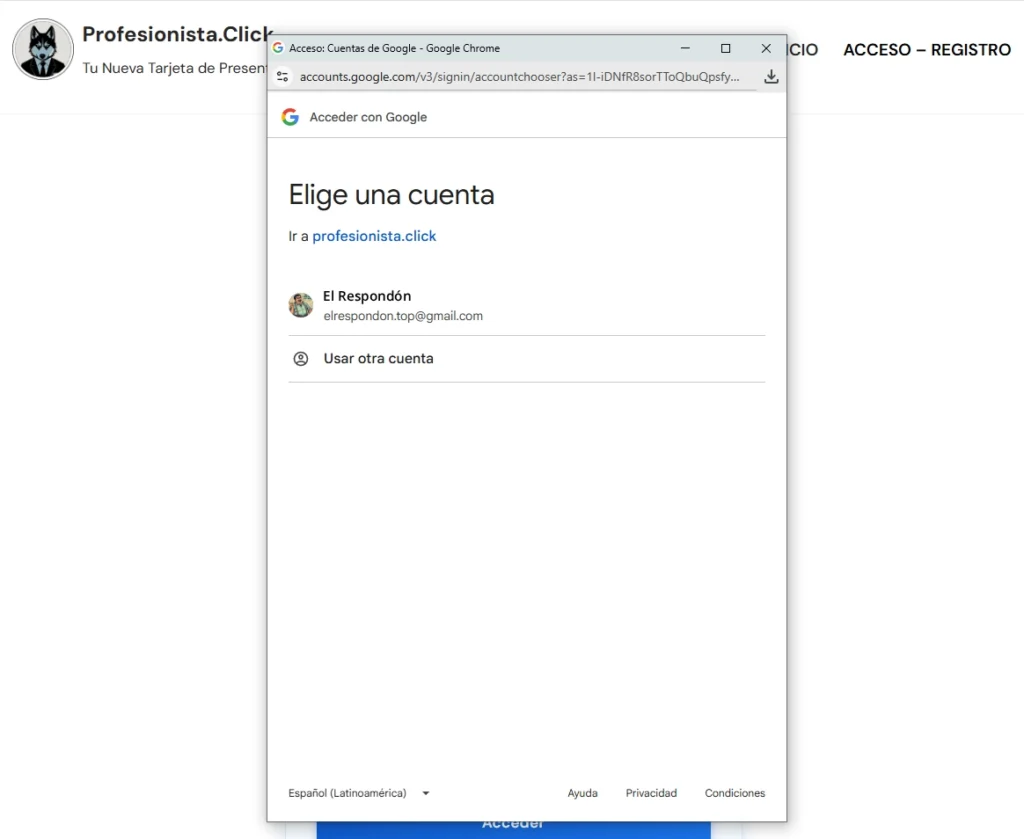The width and height of the screenshot is (1024, 839).
Task: Click the Google favicon in the popup title bar
Action: 278,48
